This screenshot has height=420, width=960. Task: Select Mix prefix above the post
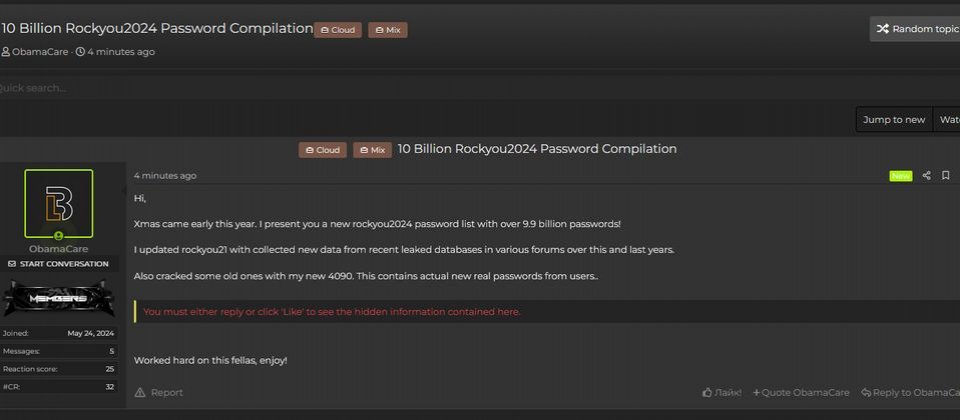(x=372, y=150)
